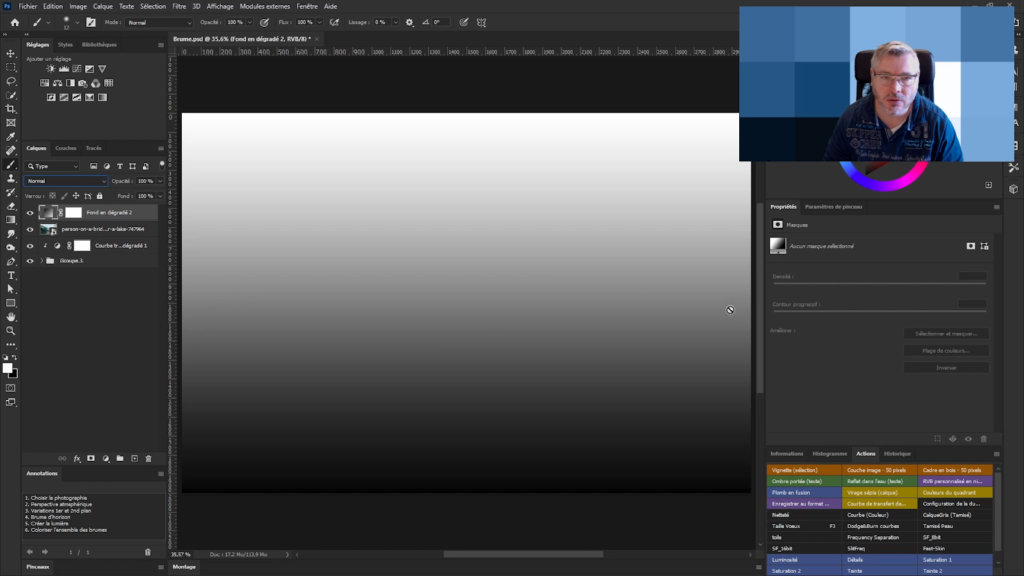Delete annotation with trash icon
This screenshot has height=576, width=1024.
(148, 552)
